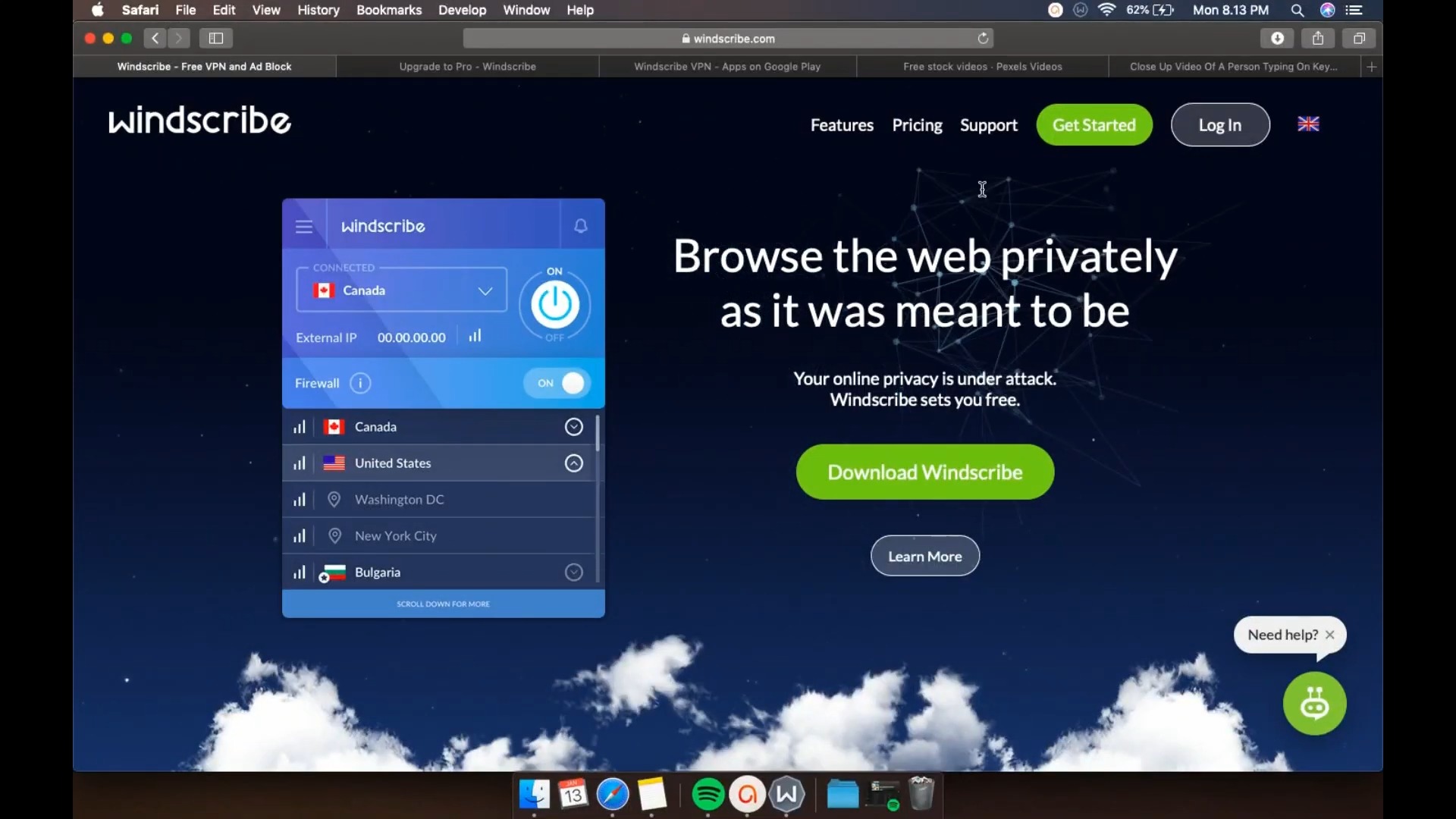The width and height of the screenshot is (1456, 819).
Task: Open the language selector UK flag
Action: (1308, 124)
